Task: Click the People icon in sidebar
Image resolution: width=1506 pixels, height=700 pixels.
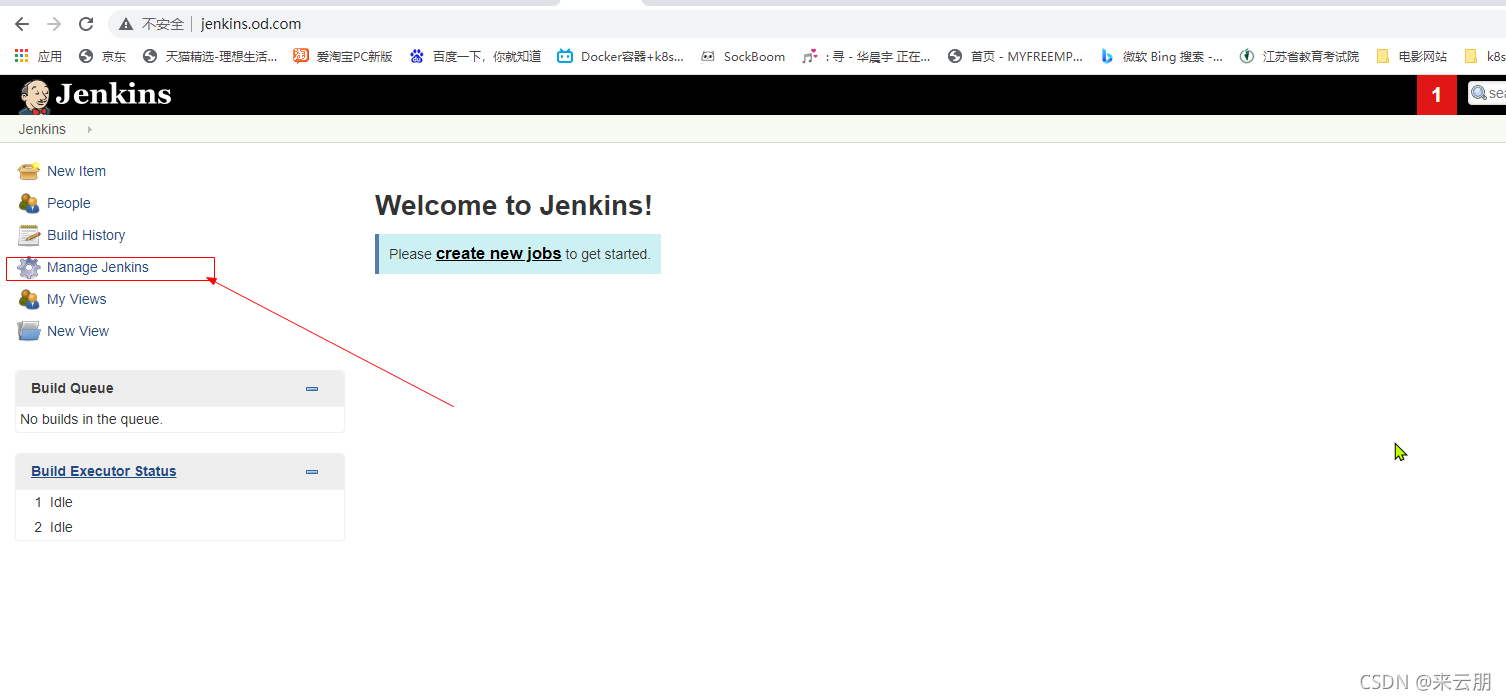Action: point(29,203)
